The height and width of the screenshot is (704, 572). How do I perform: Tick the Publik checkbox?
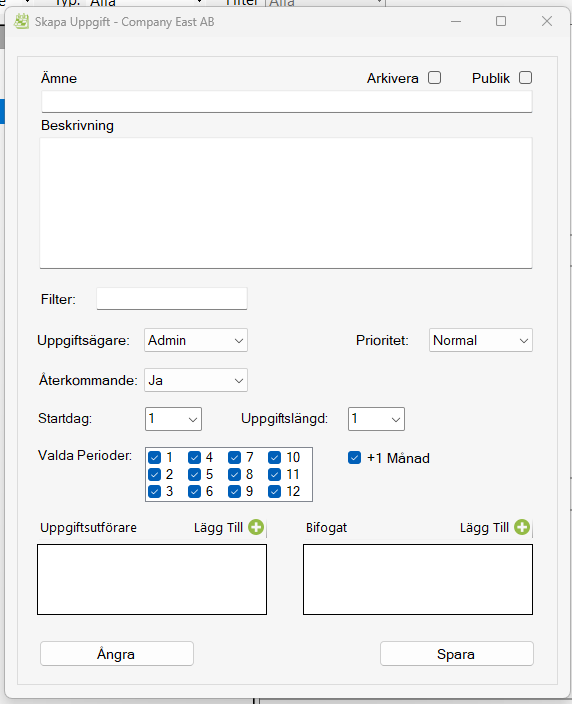pyautogui.click(x=526, y=78)
